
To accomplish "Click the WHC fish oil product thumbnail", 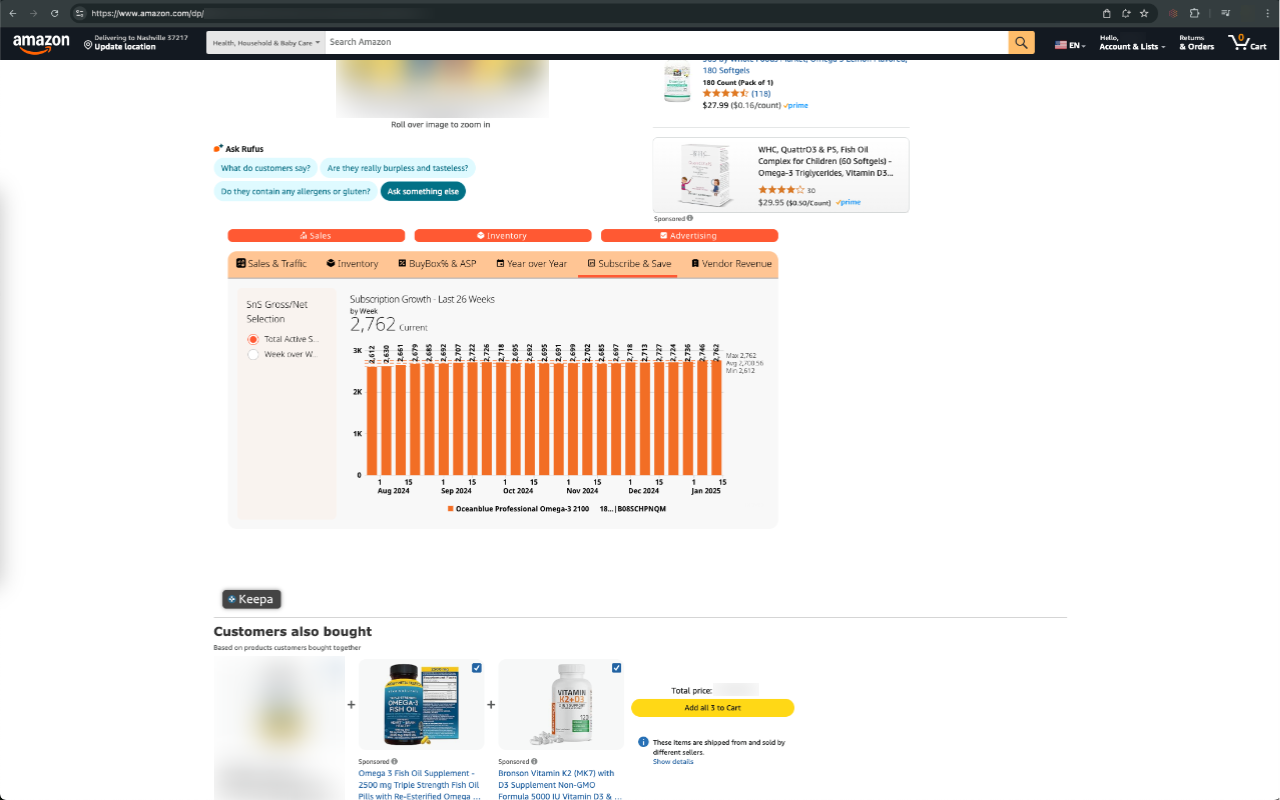I will 704,174.
